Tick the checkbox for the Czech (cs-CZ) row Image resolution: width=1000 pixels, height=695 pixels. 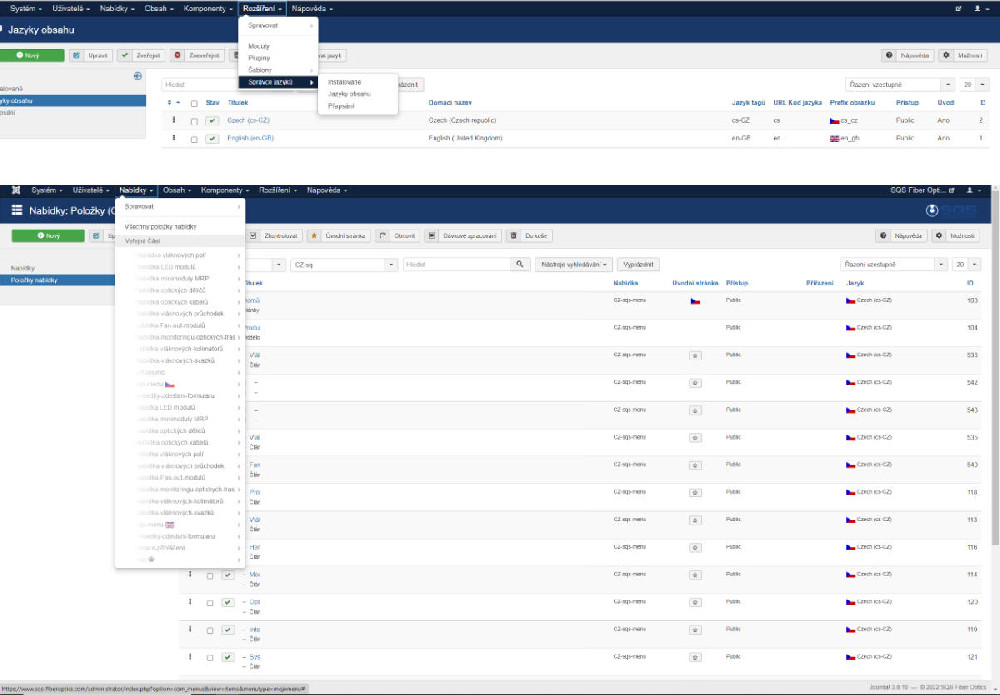click(194, 121)
